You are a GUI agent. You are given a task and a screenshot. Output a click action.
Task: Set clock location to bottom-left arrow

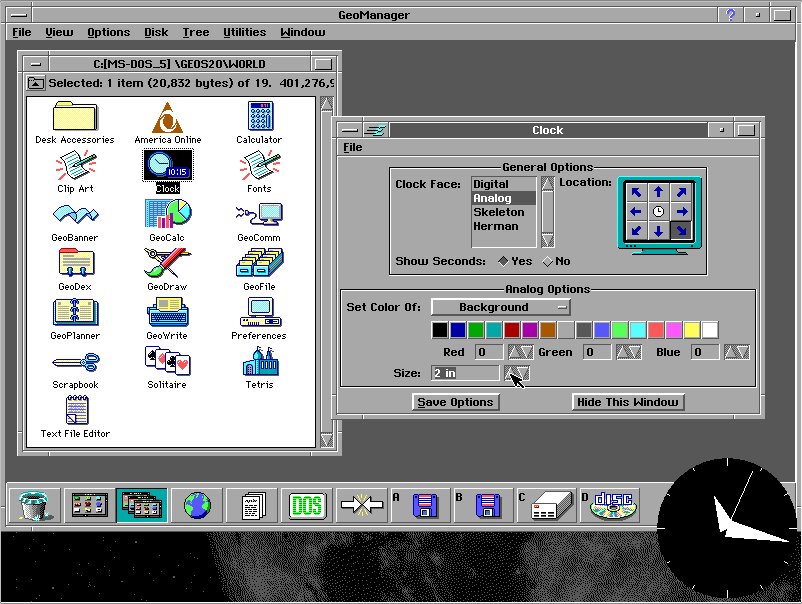636,231
